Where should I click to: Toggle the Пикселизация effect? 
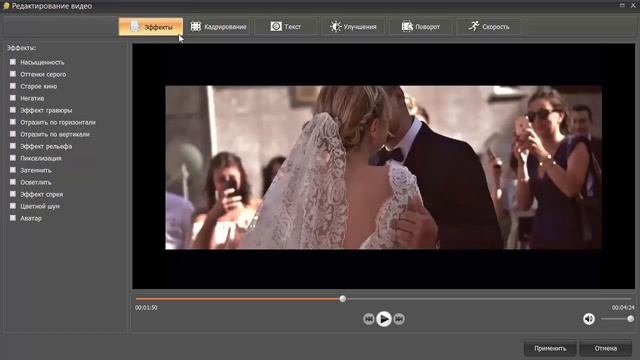tap(13, 158)
